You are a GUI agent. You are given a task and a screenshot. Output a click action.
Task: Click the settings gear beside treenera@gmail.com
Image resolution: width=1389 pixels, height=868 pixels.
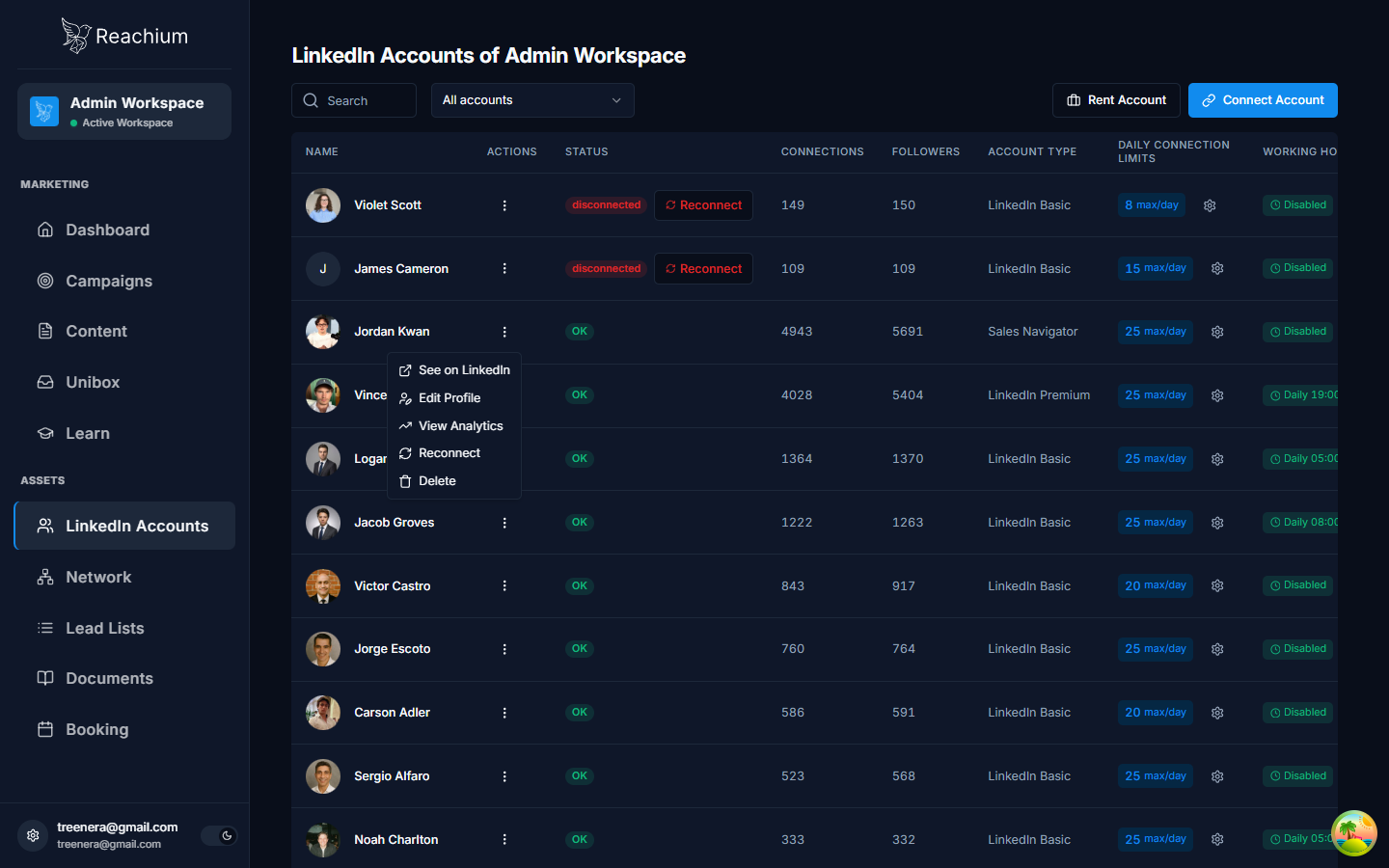coord(33,835)
